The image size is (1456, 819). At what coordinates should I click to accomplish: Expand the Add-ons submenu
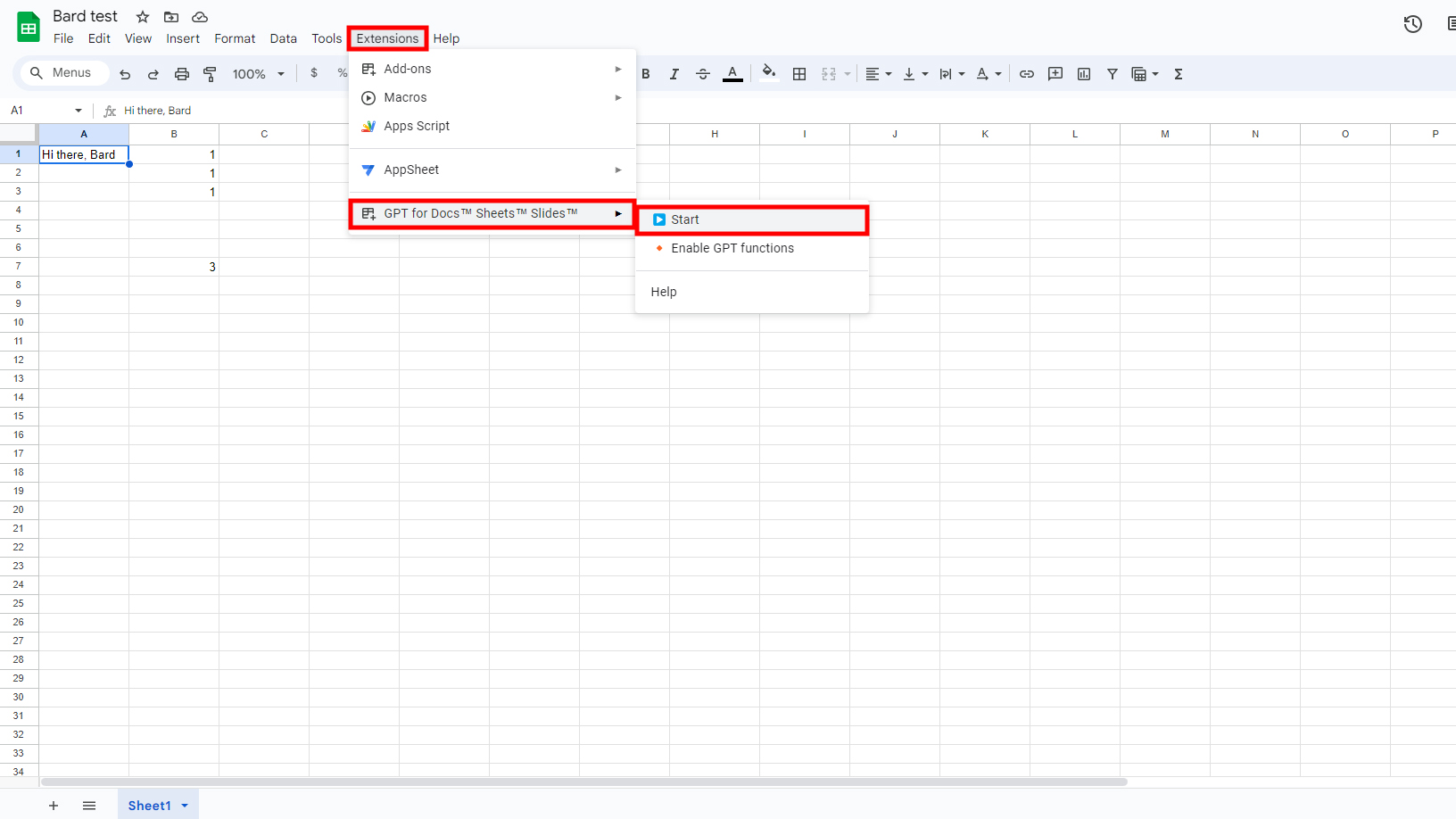point(492,69)
